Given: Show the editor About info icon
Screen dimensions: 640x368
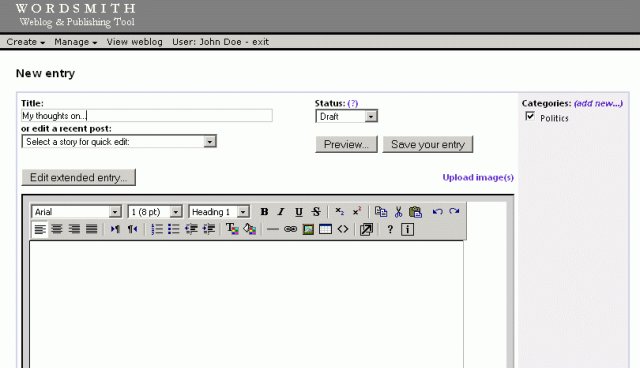Looking at the screenshot, I should click(x=407, y=229).
